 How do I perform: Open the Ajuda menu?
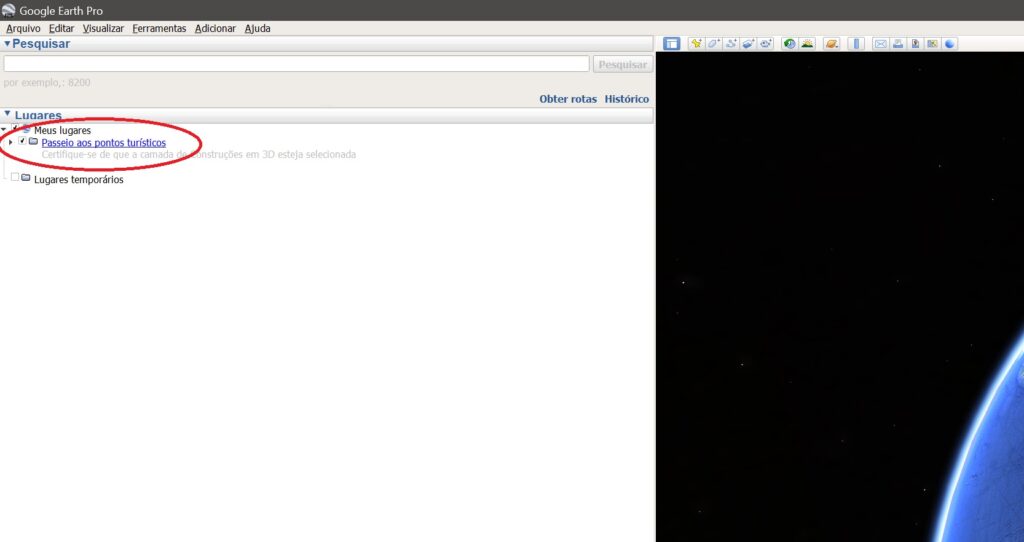click(257, 29)
